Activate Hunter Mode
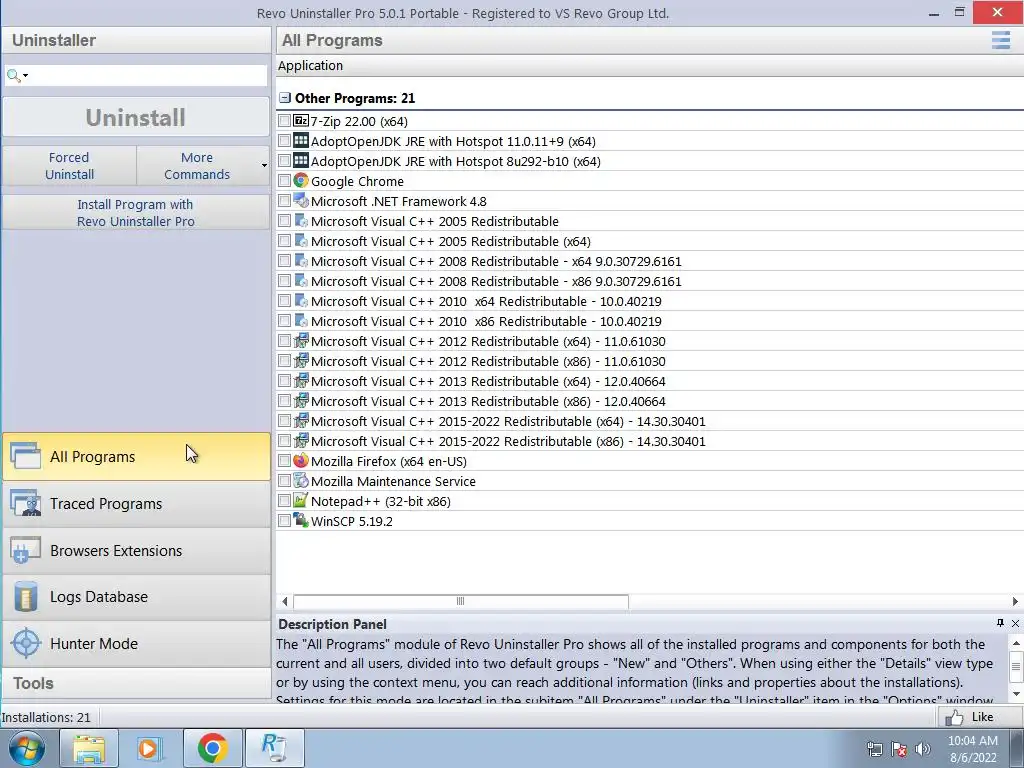The width and height of the screenshot is (1024, 768). 136,643
